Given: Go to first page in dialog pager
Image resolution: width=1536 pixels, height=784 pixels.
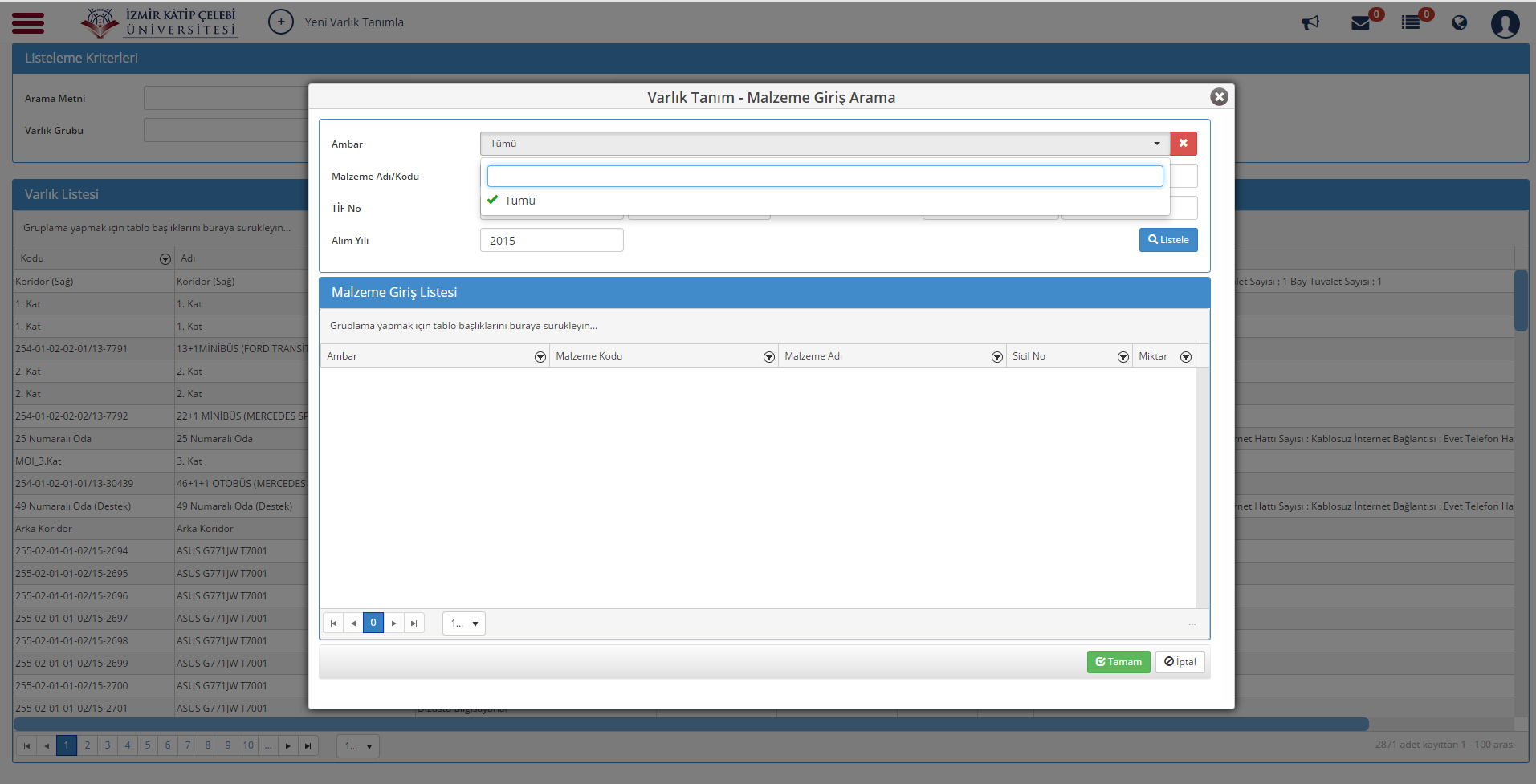Looking at the screenshot, I should pyautogui.click(x=333, y=624).
